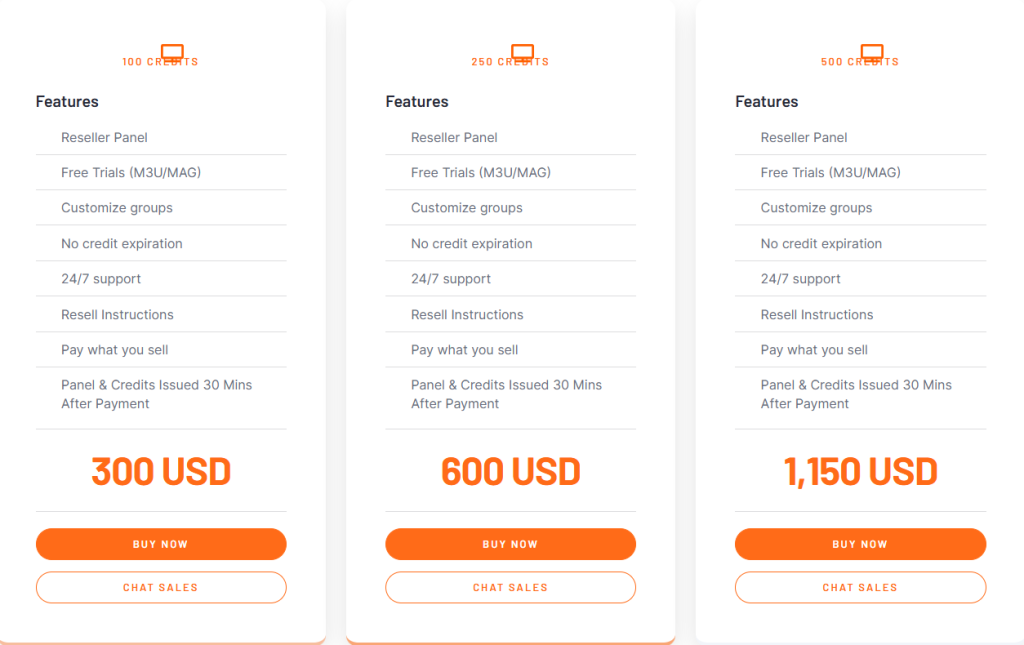The height and width of the screenshot is (645, 1024).
Task: Click the 600 USD price label
Action: pos(510,471)
